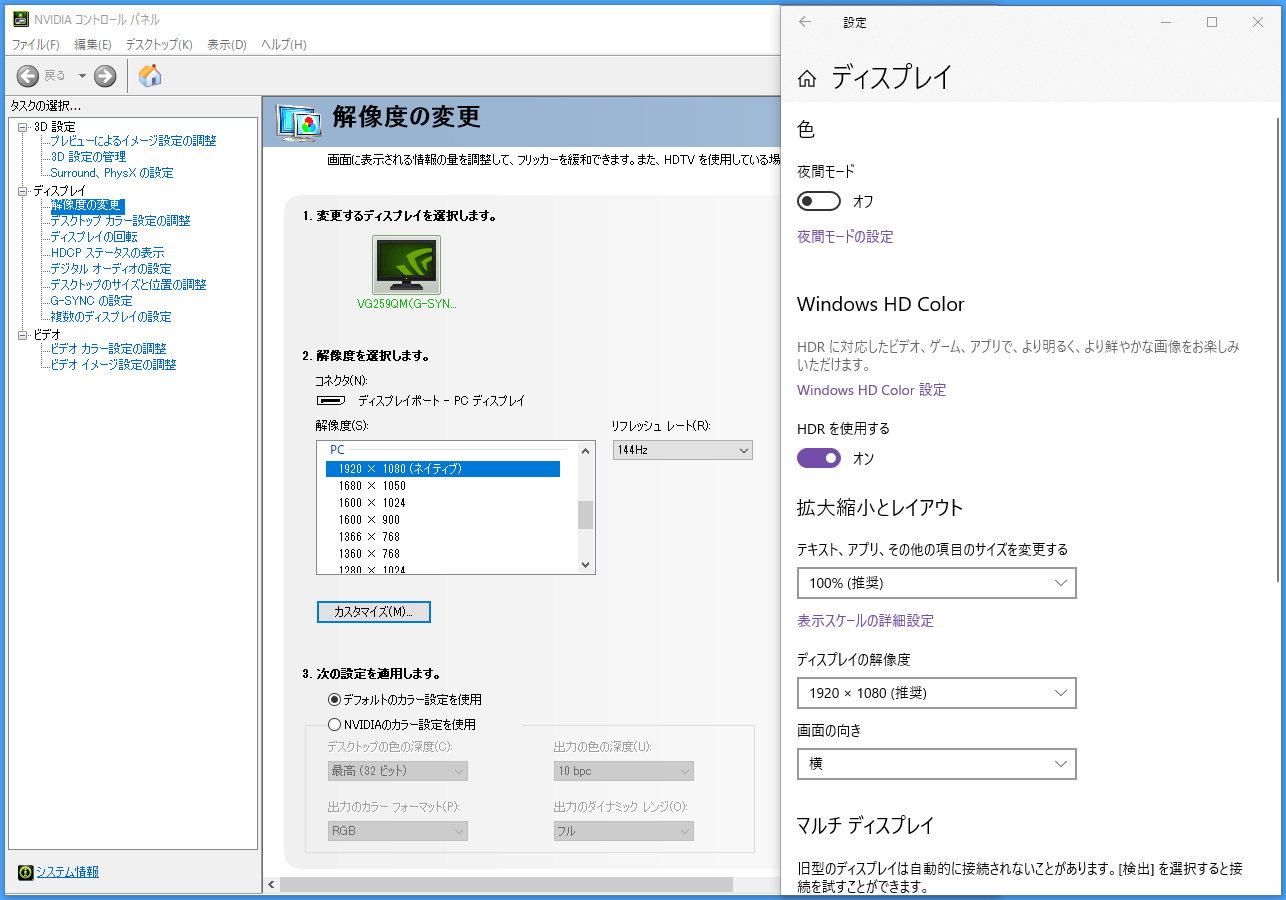Open the デスクトップ(K) menu
1286x900 pixels.
tap(159, 45)
